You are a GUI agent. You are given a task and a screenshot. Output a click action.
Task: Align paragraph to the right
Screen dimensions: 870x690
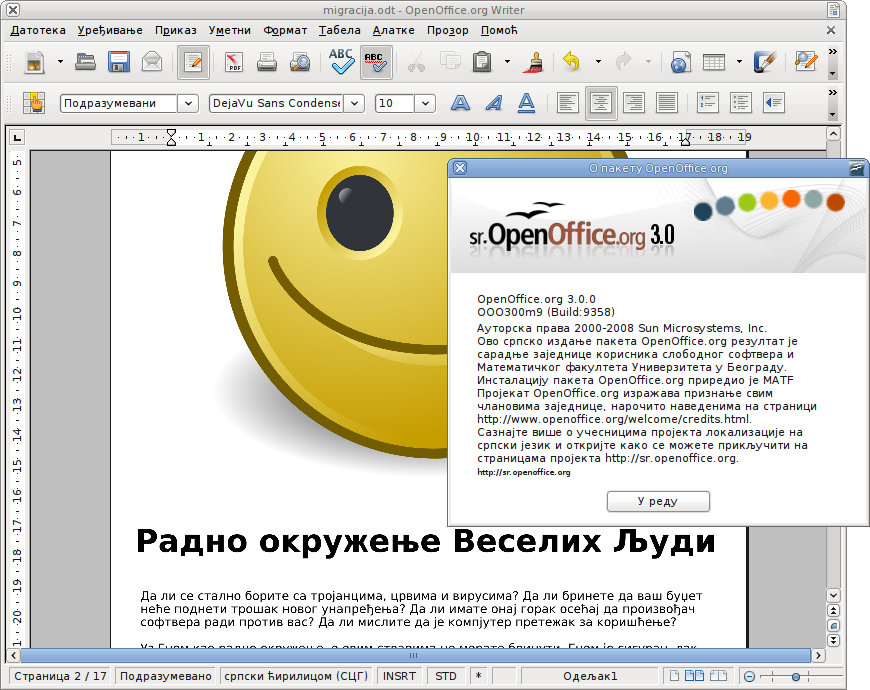pos(634,103)
